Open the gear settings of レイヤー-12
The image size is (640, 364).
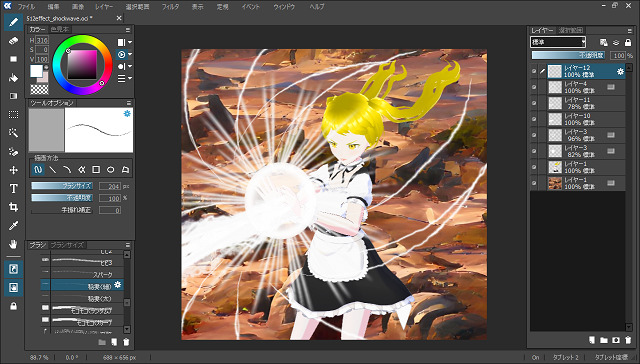coord(620,71)
